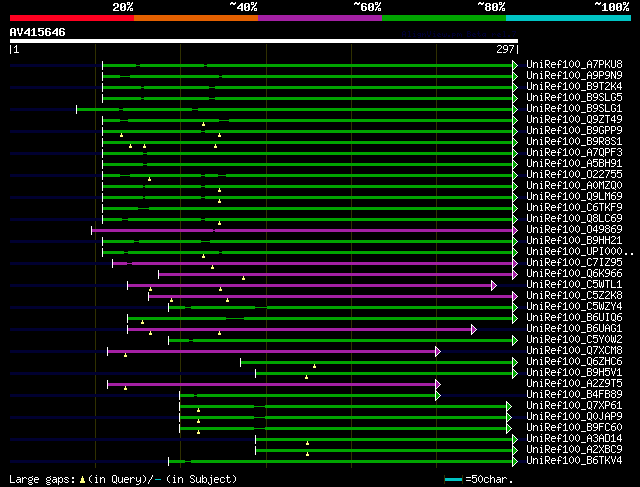Click the white AV415646 query sequence bar
This screenshot has width=640, height=487.
point(264,41)
